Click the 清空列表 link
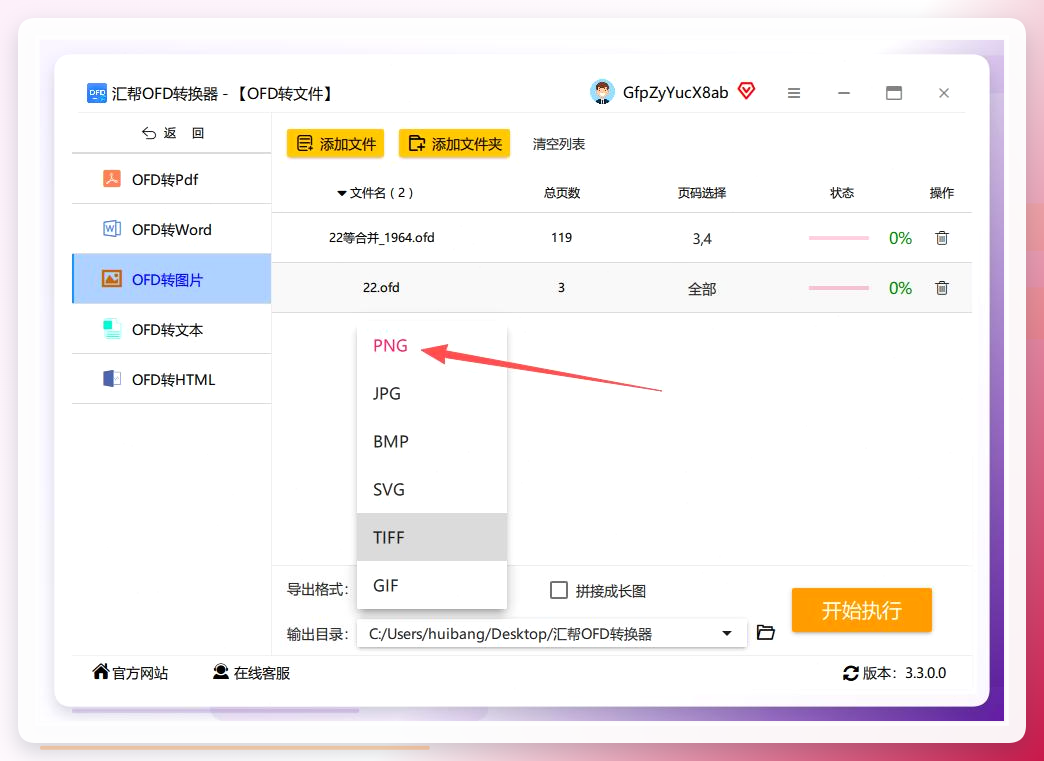The height and width of the screenshot is (761, 1044). pos(559,144)
